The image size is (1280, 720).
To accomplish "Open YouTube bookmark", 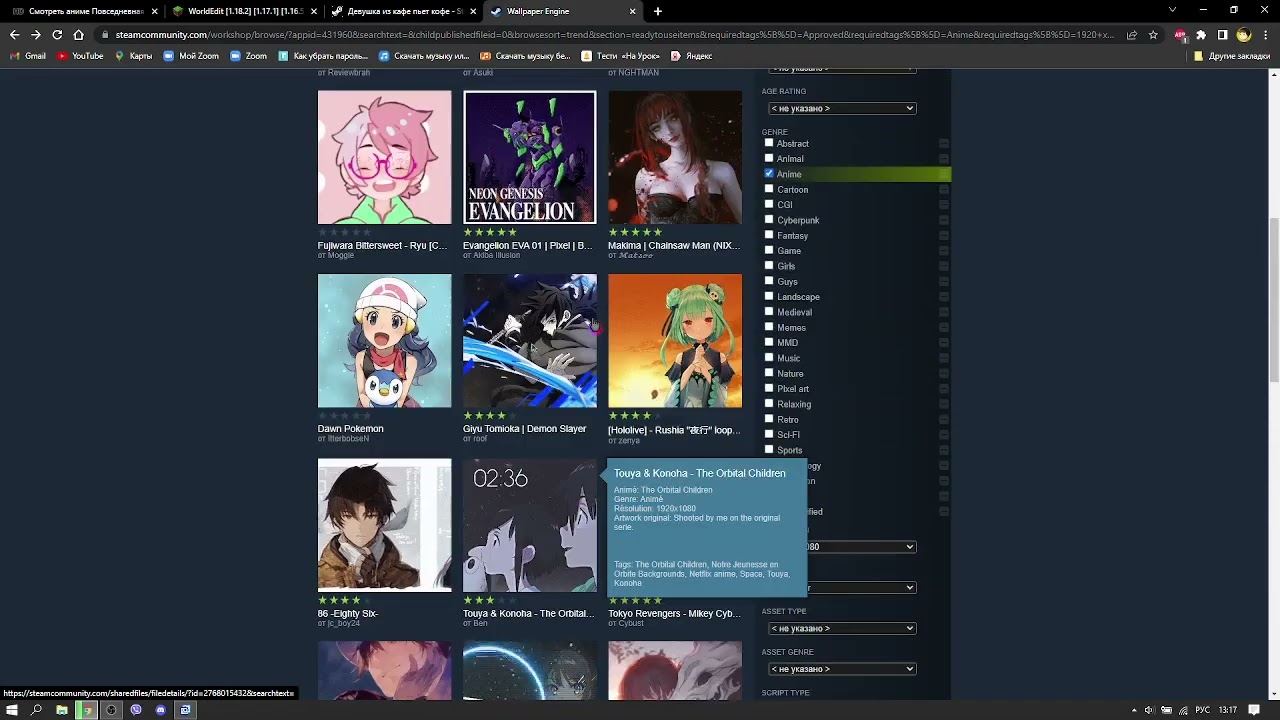I will tap(80, 56).
